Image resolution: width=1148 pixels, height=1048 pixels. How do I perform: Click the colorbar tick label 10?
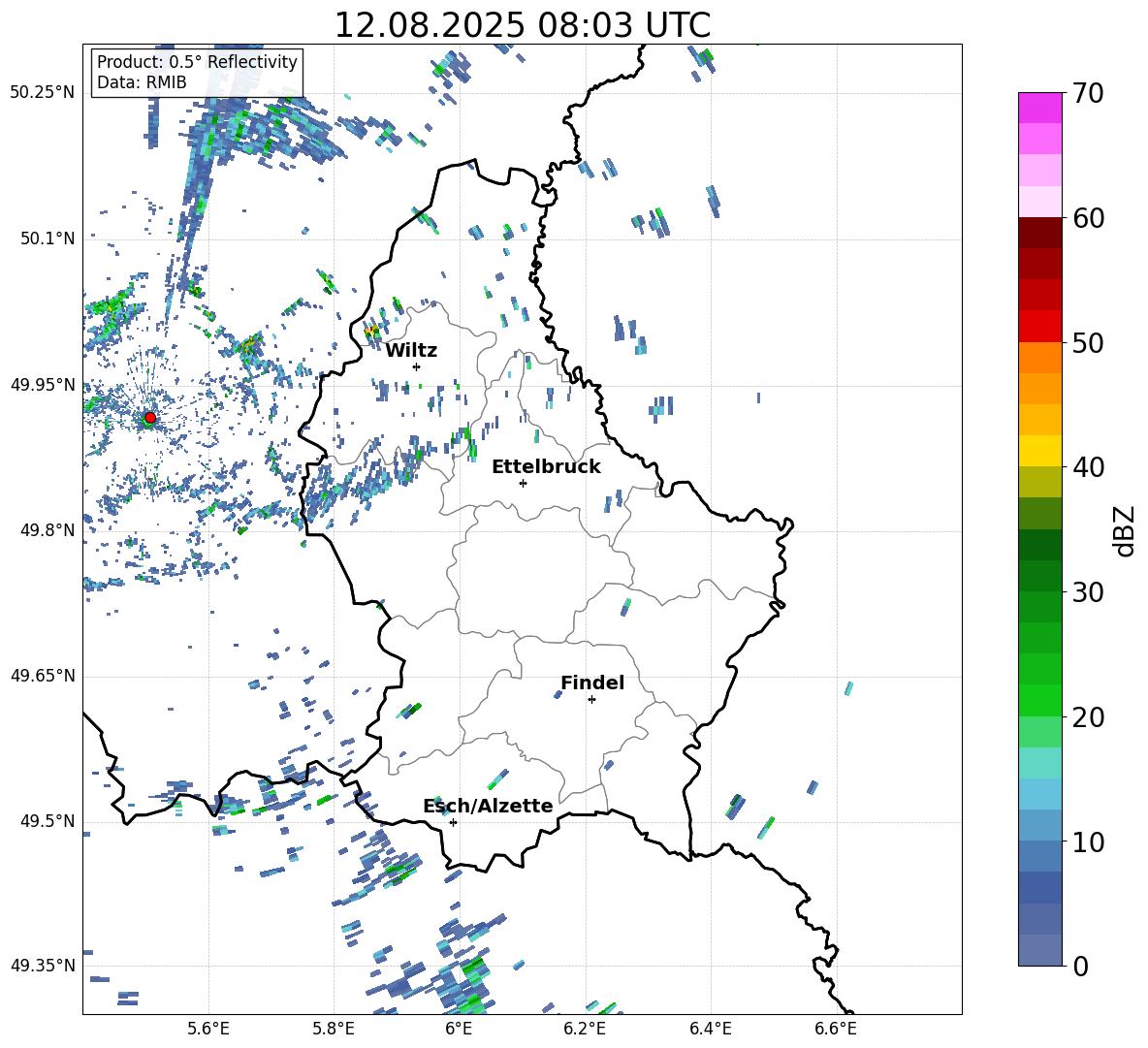coord(1089,842)
